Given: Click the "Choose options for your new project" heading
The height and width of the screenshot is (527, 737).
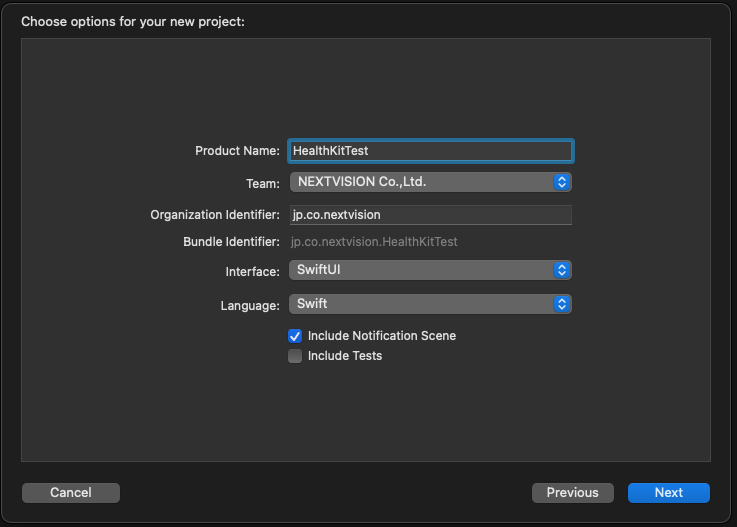Looking at the screenshot, I should coord(133,20).
